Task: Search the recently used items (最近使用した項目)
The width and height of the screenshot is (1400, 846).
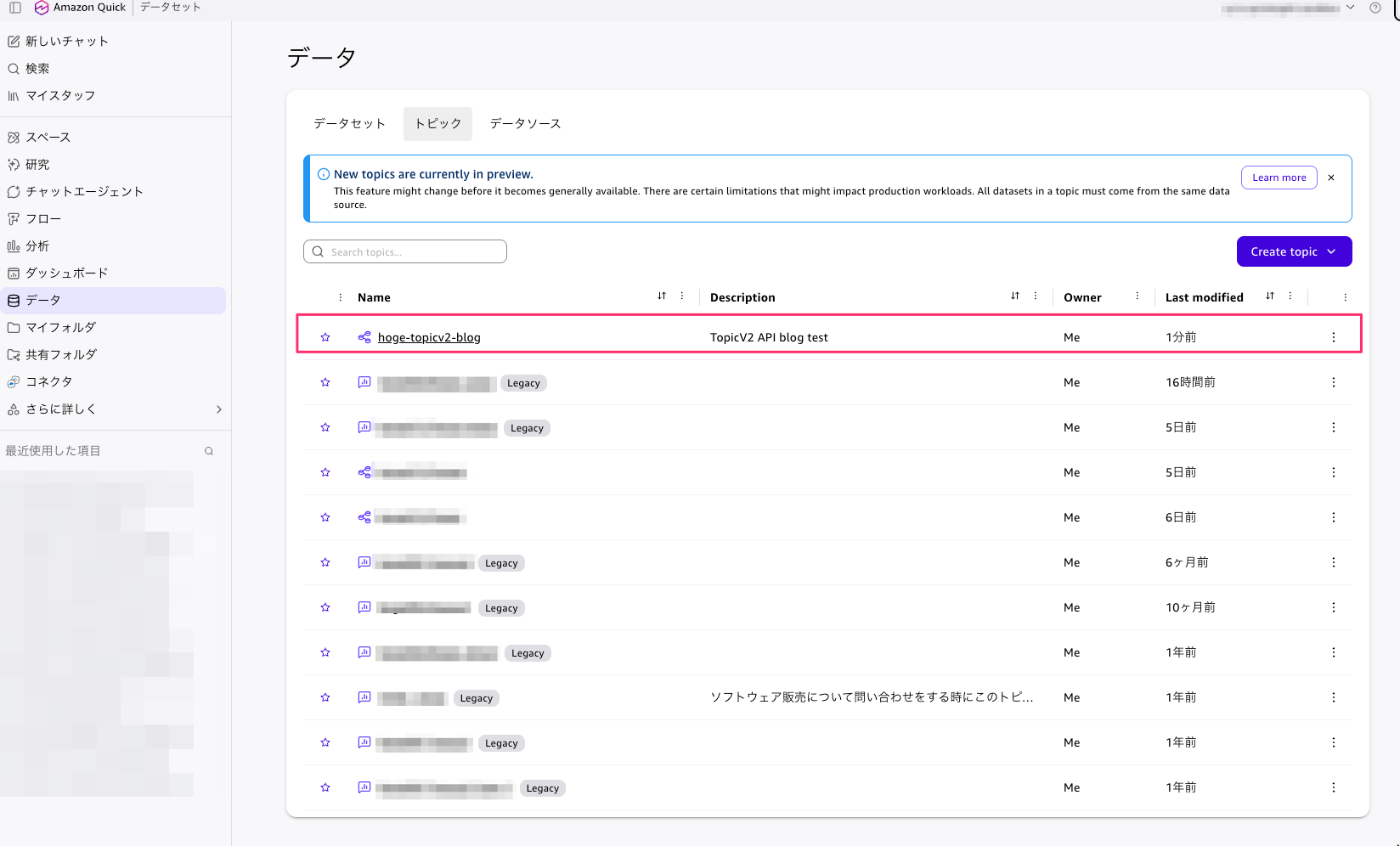Action: pos(209,451)
